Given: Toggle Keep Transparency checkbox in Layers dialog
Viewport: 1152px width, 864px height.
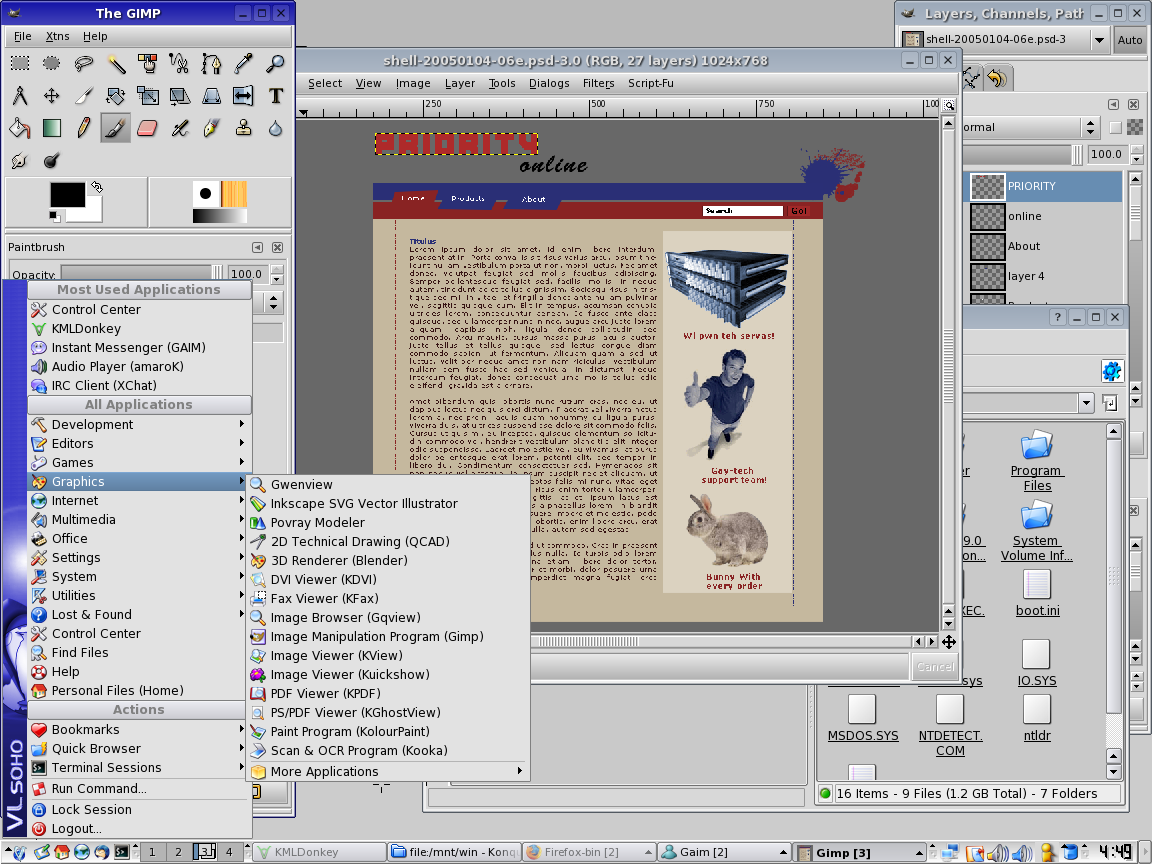Looking at the screenshot, I should (1115, 127).
